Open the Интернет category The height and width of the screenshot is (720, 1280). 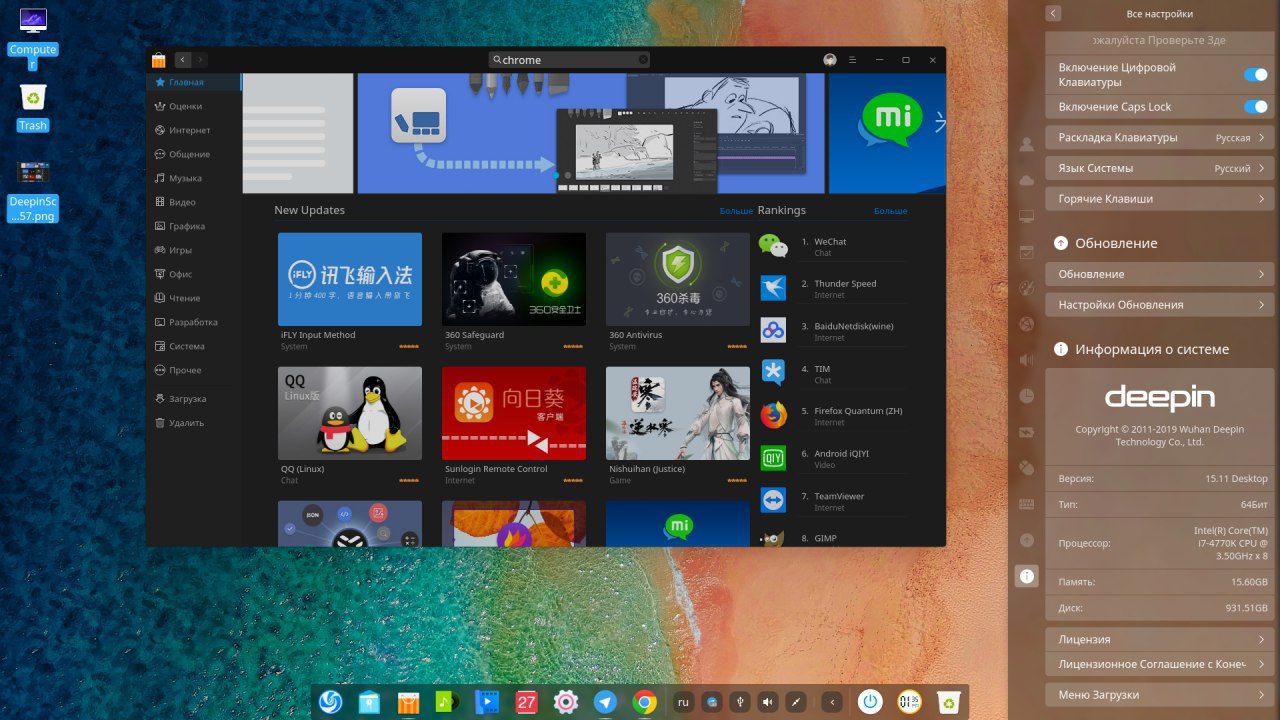[x=194, y=130]
